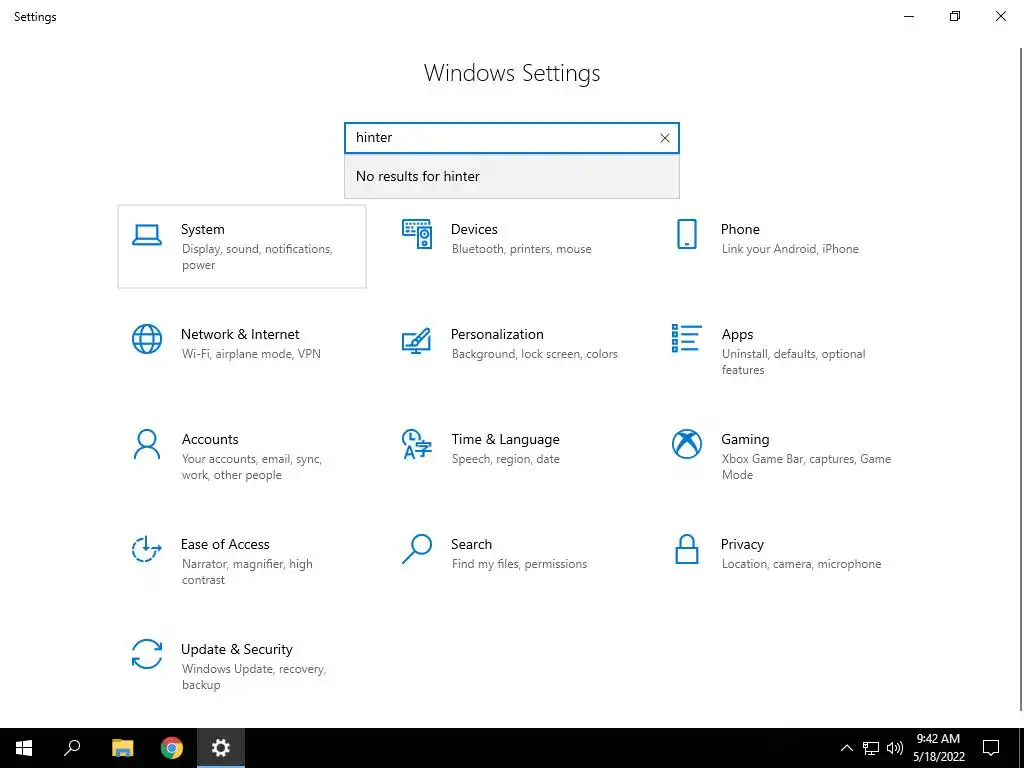This screenshot has height=768, width=1024.
Task: Open the Personalization paintbrush icon
Action: [417, 340]
